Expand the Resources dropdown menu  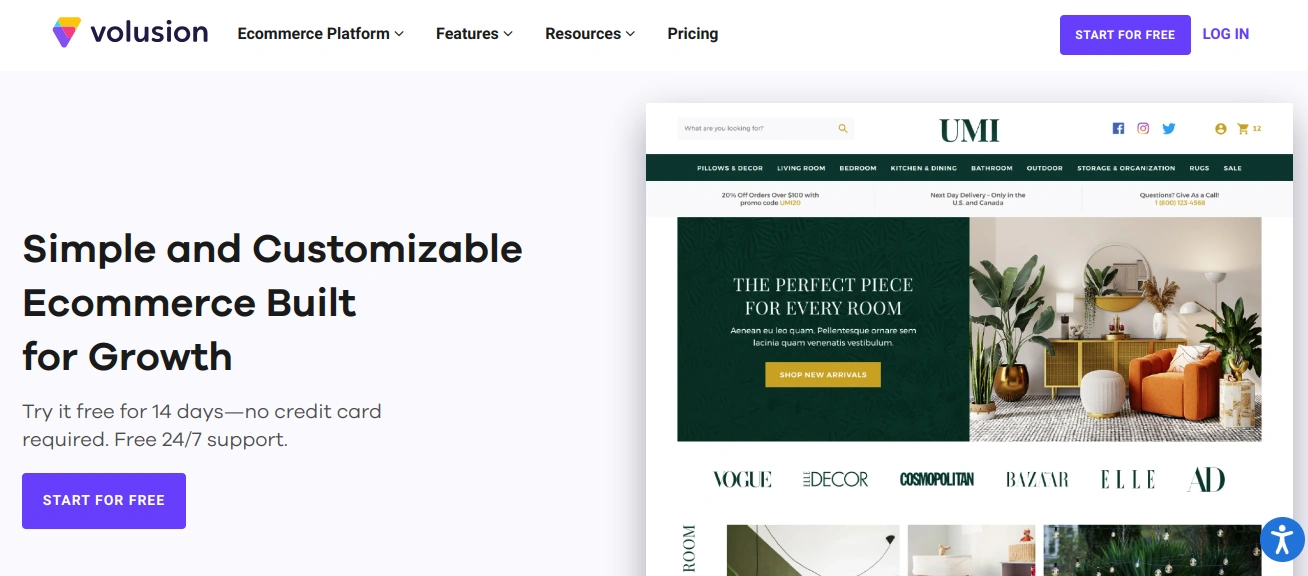pos(590,33)
